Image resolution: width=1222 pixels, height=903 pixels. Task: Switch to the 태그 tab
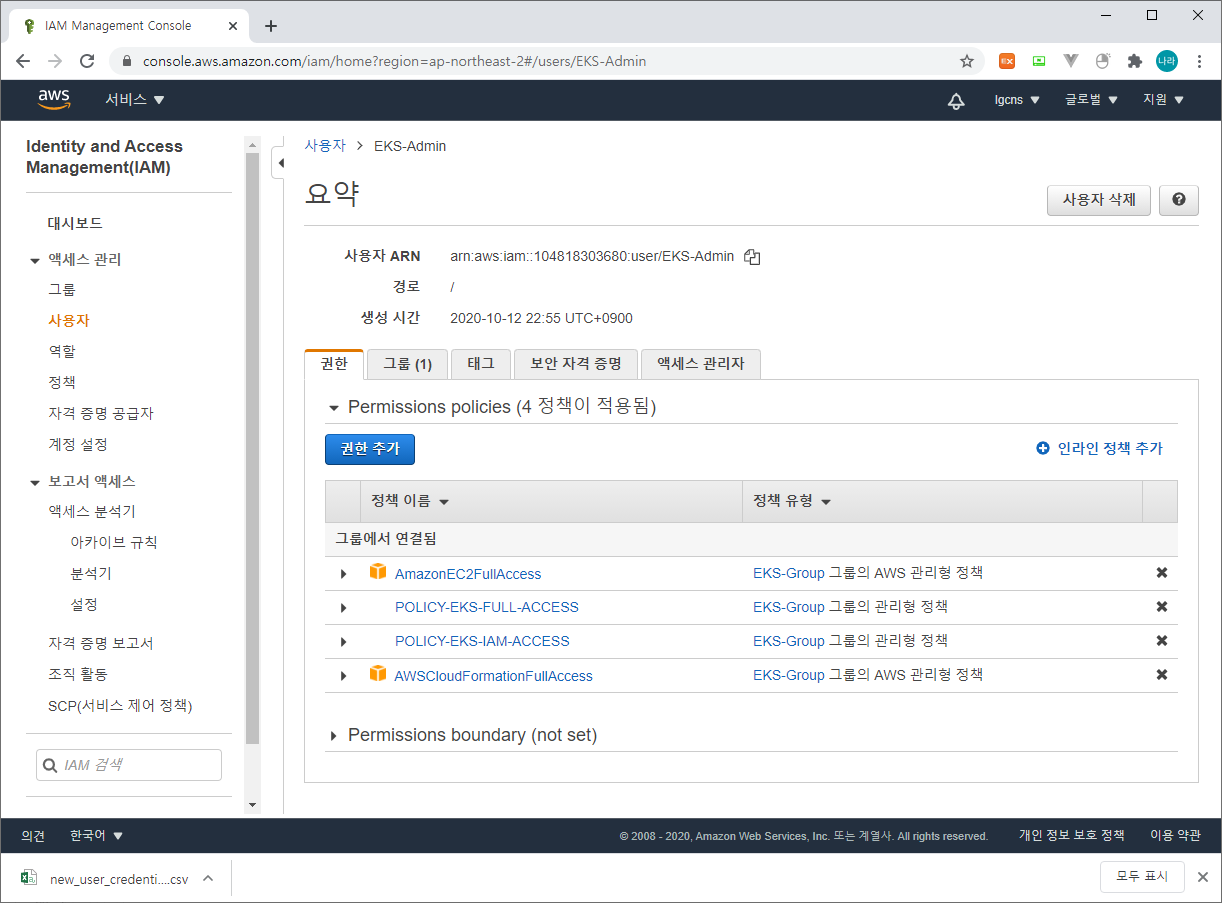point(481,364)
